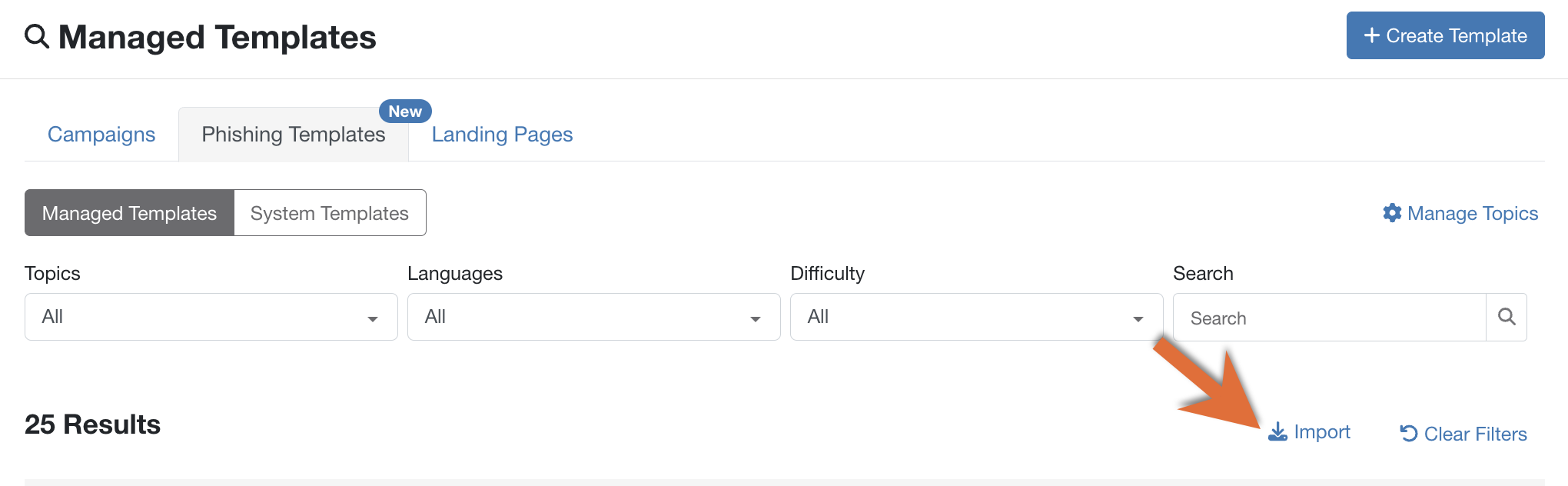Click the New badge on Phishing Templates

pyautogui.click(x=405, y=112)
